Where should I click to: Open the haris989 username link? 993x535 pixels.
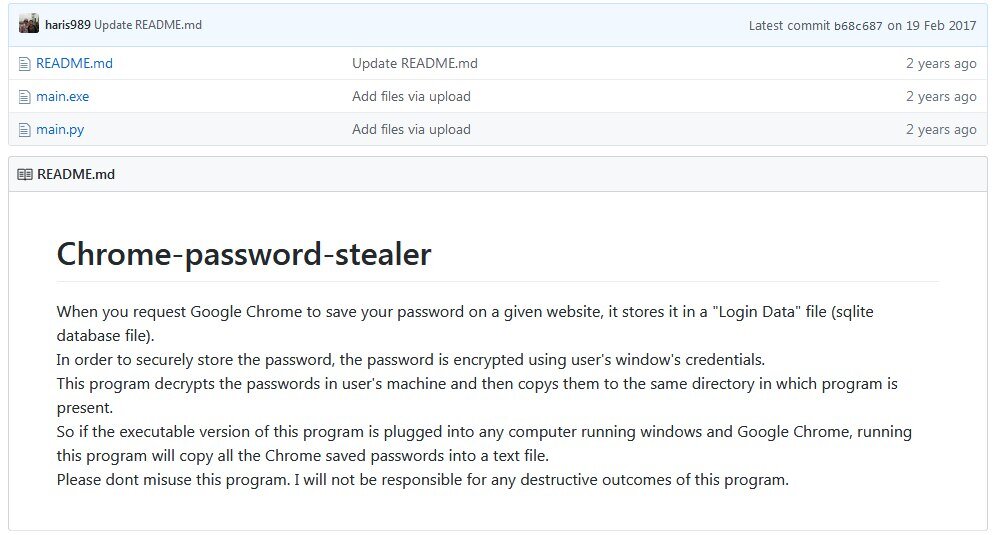click(x=68, y=25)
